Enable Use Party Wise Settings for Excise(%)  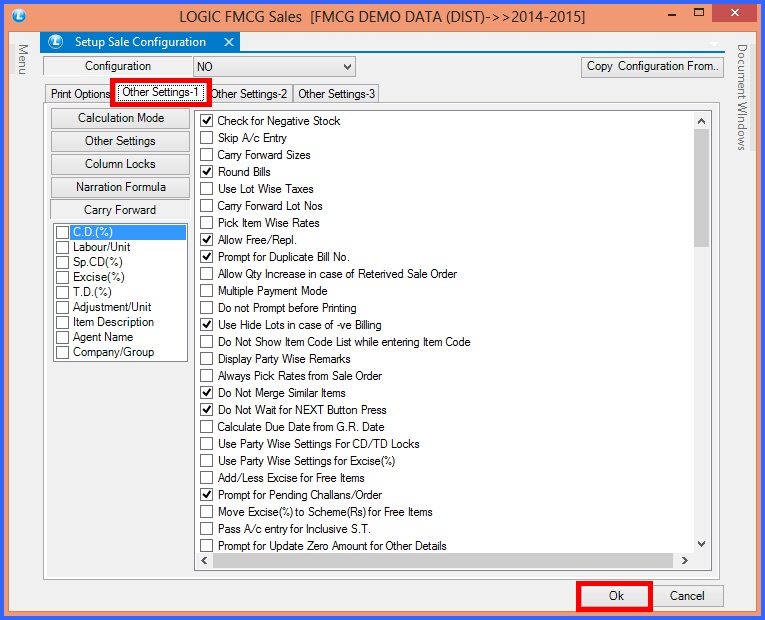207,461
